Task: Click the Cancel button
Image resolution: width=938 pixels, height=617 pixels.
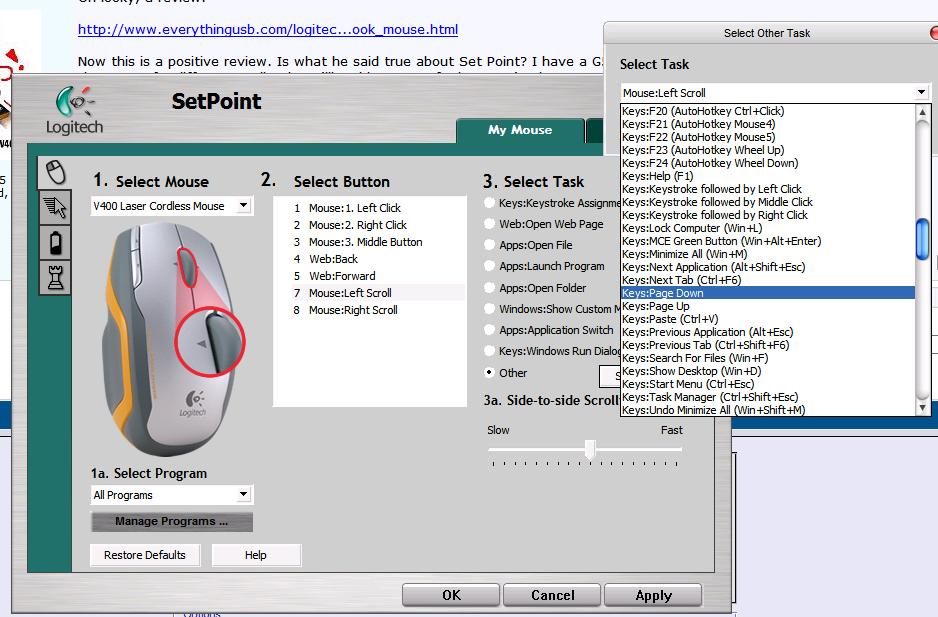Action: pyautogui.click(x=552, y=595)
